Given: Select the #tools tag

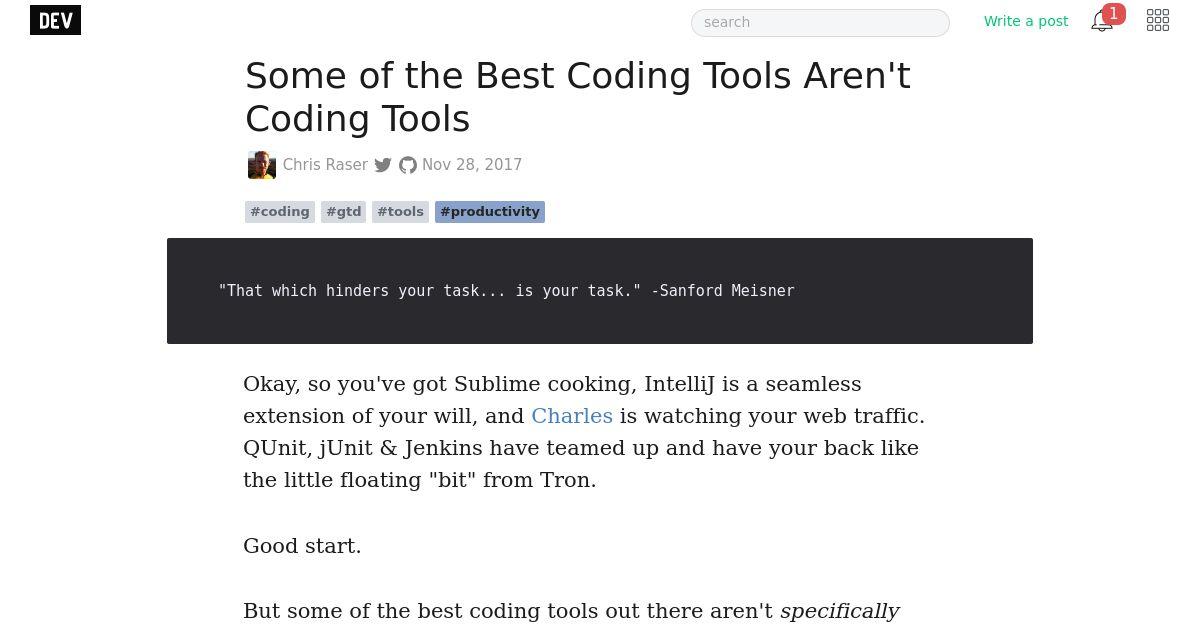Looking at the screenshot, I should point(400,212).
